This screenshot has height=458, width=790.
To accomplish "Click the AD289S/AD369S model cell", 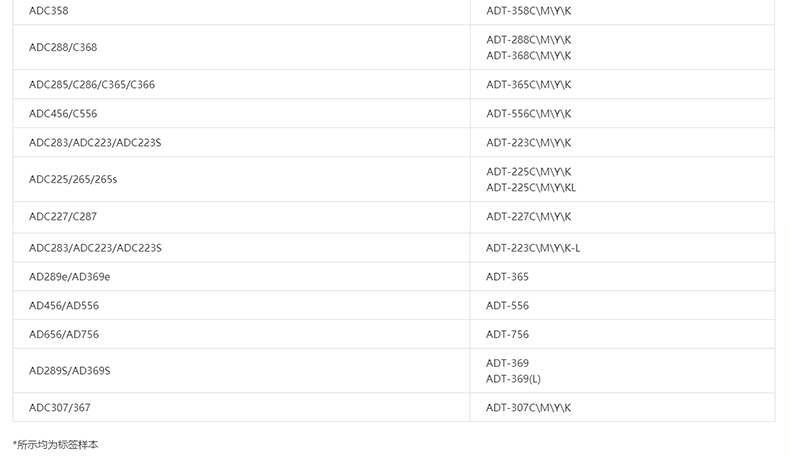I will [x=69, y=371].
